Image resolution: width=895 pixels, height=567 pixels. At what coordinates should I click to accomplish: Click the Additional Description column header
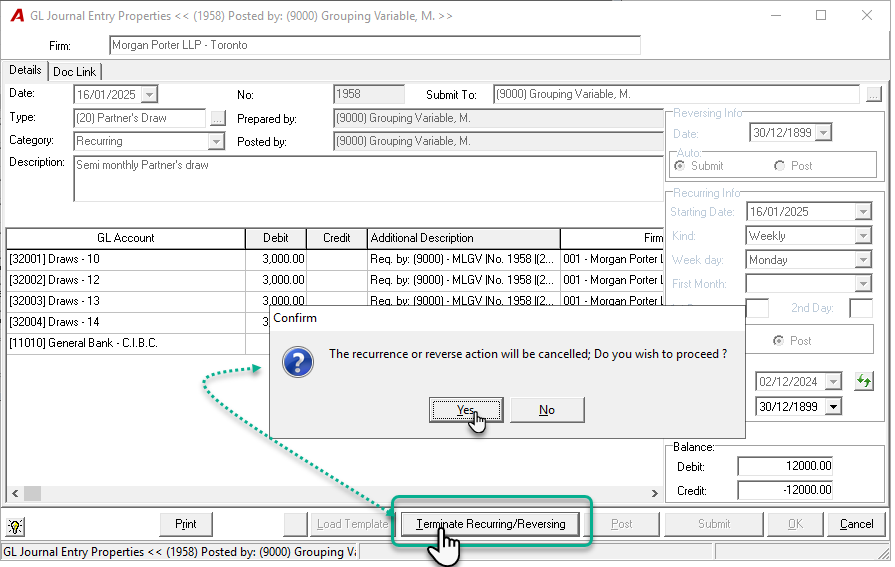pos(463,238)
